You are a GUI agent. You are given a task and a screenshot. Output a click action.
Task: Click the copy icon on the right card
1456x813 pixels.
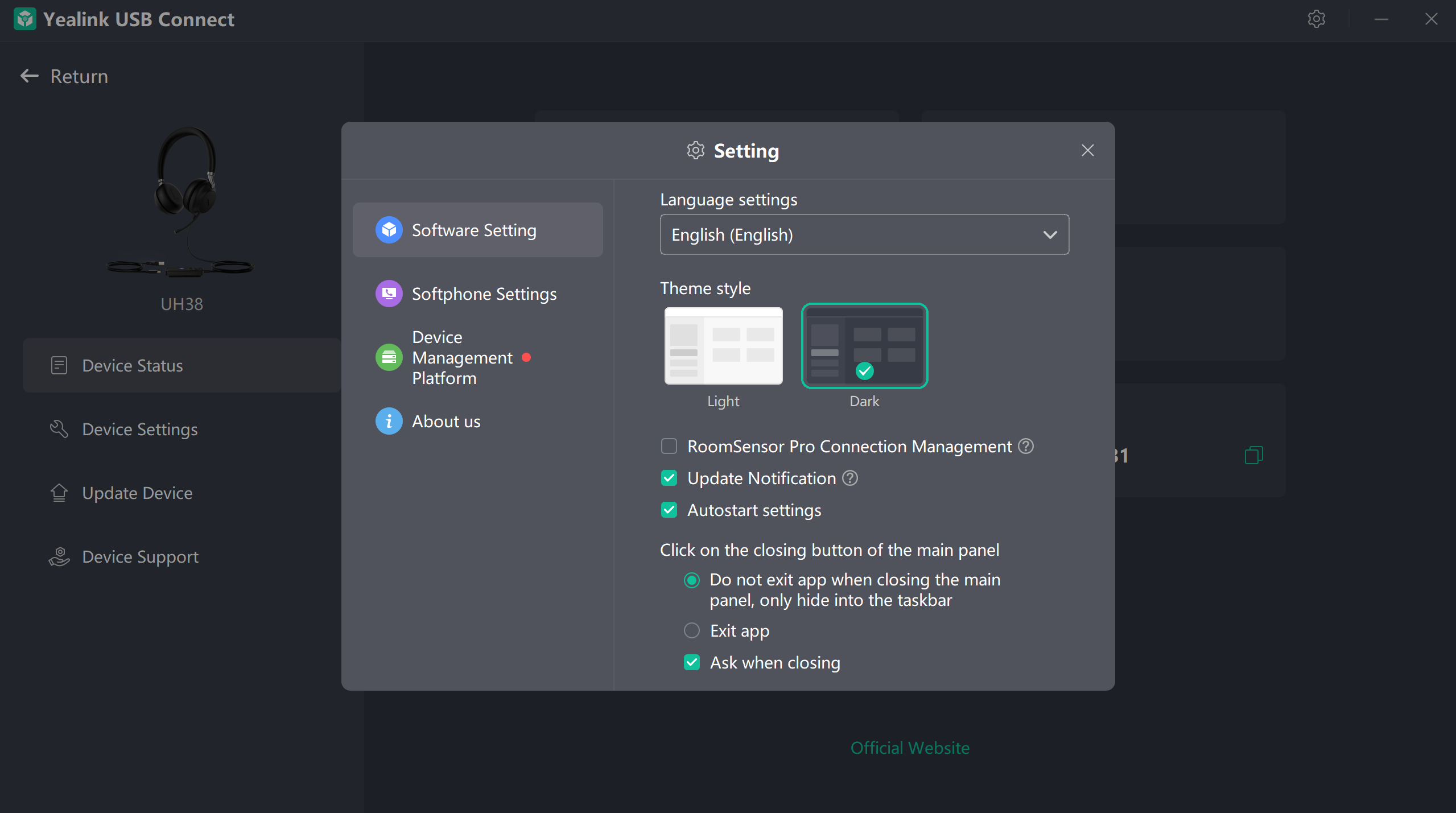point(1253,455)
